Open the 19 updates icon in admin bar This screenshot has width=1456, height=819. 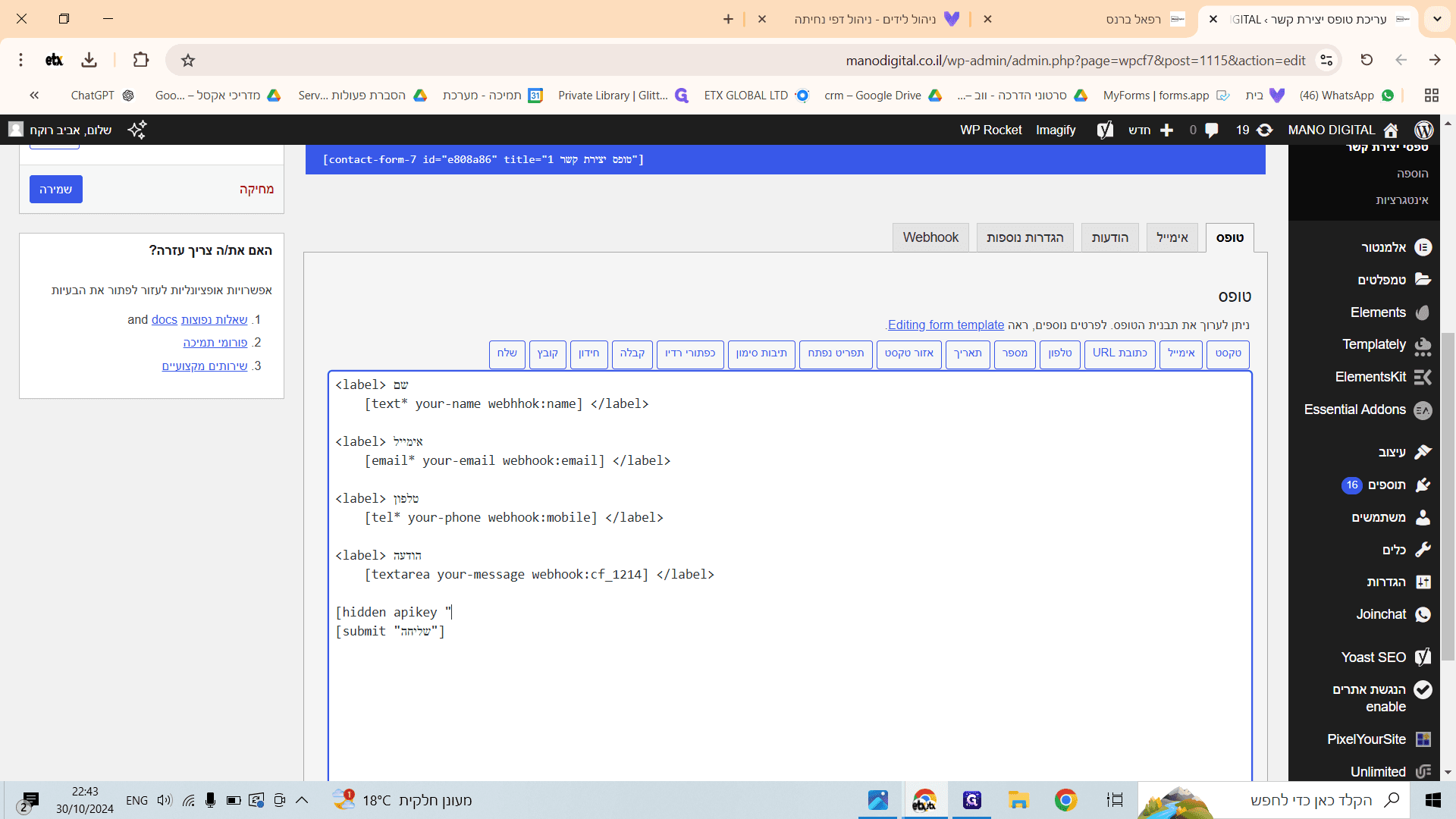click(1265, 130)
